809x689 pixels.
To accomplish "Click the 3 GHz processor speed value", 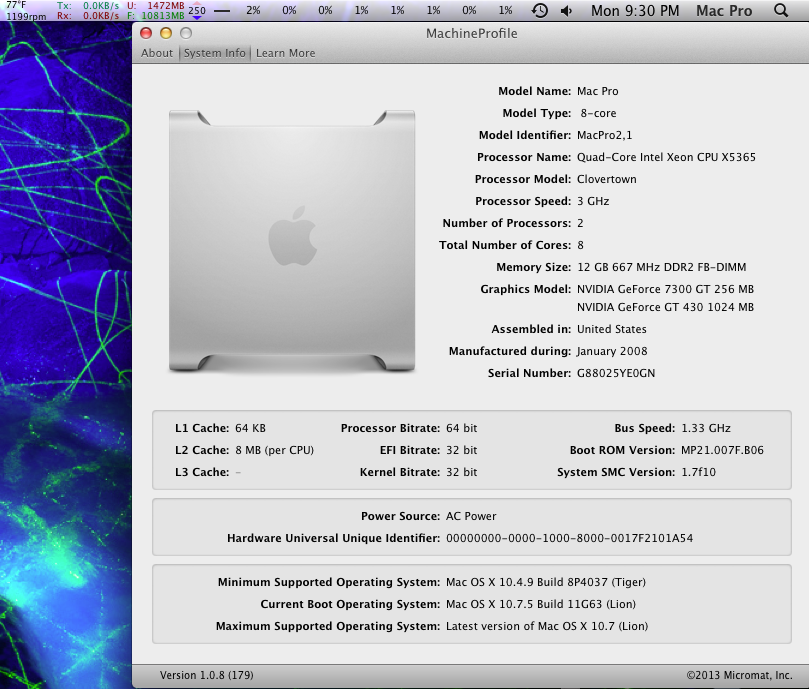I will [593, 201].
